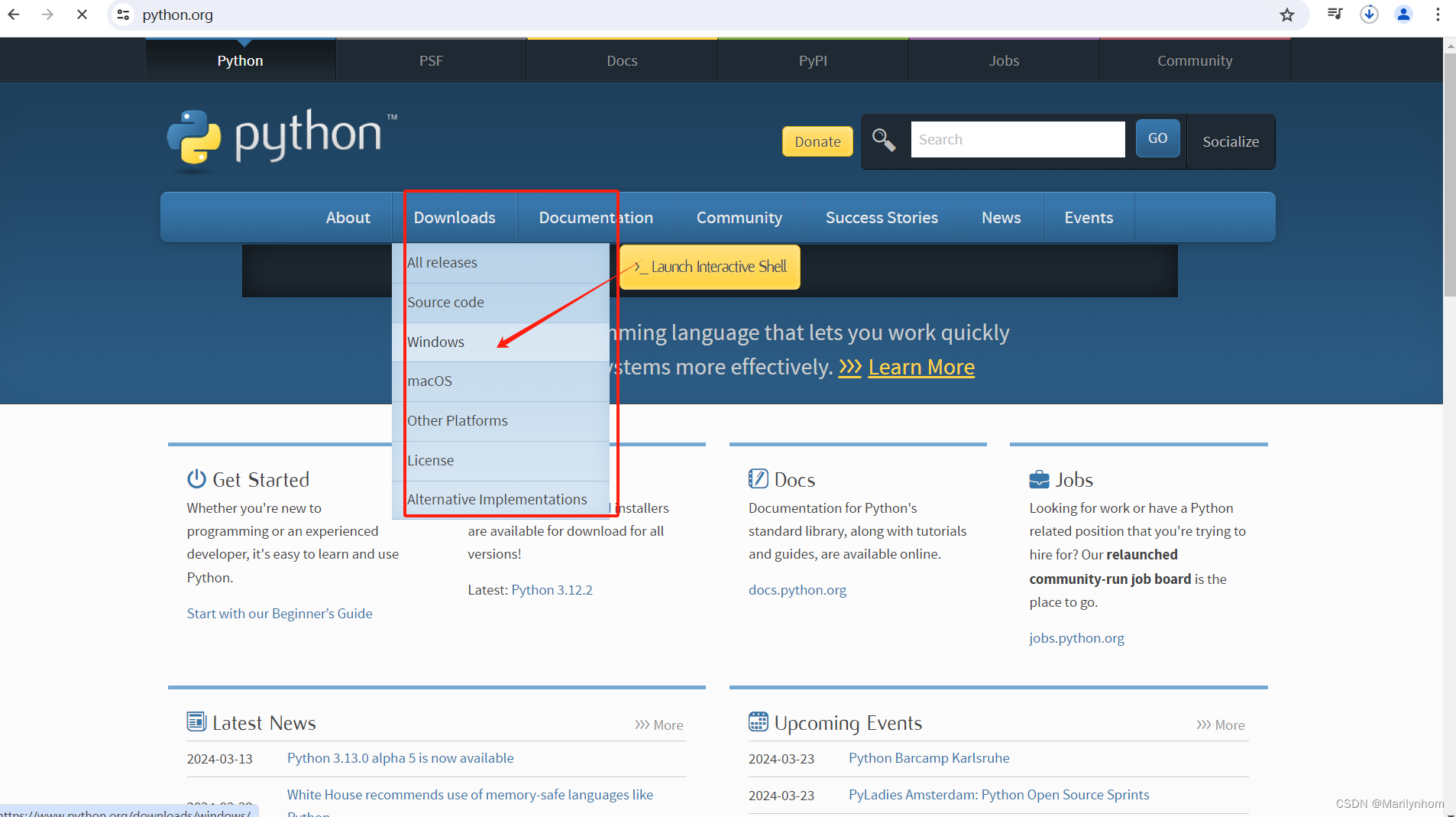This screenshot has height=817, width=1456.
Task: Click the Docs section icon
Action: pos(758,478)
